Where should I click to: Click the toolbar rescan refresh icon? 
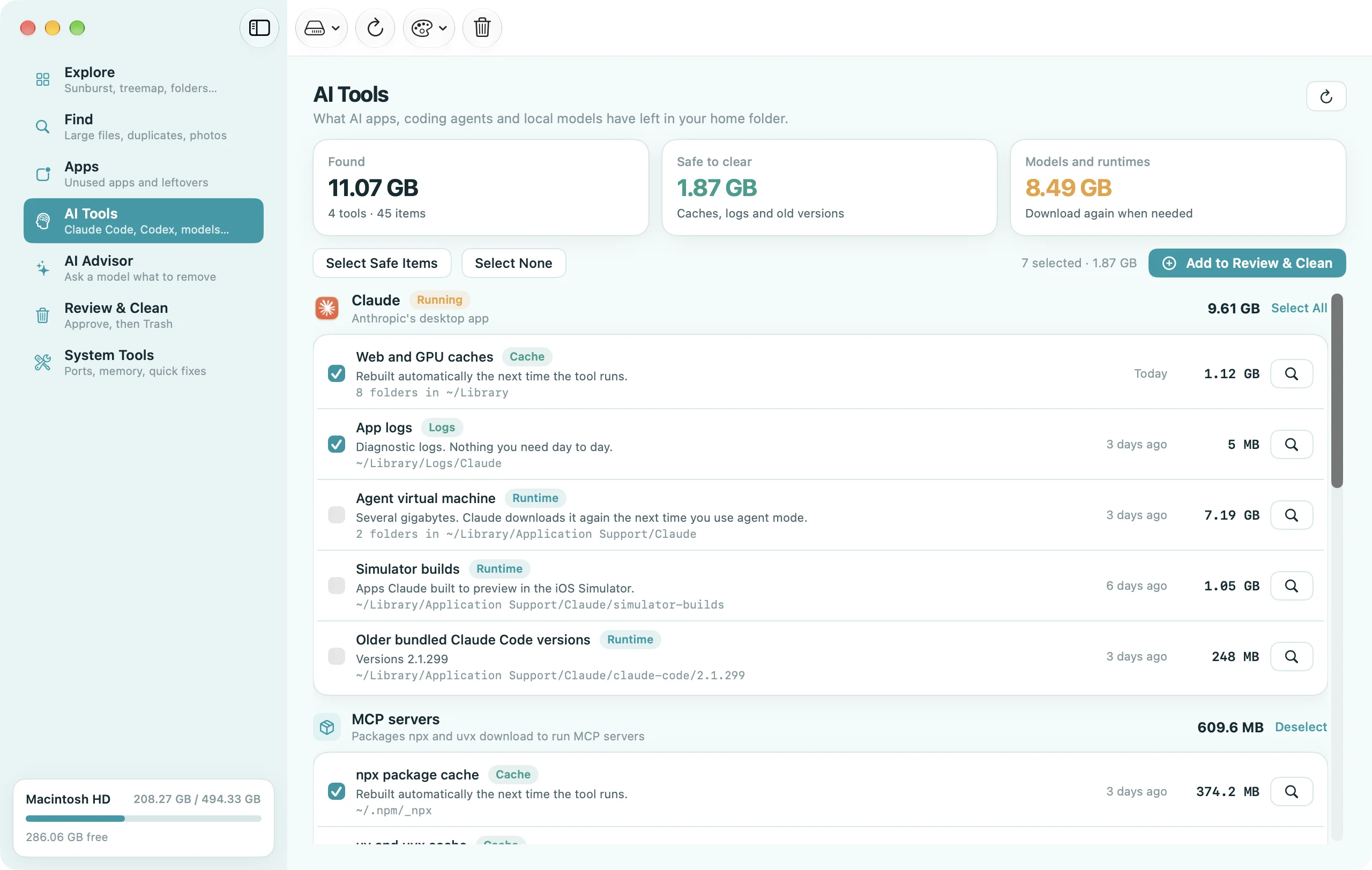coord(375,27)
